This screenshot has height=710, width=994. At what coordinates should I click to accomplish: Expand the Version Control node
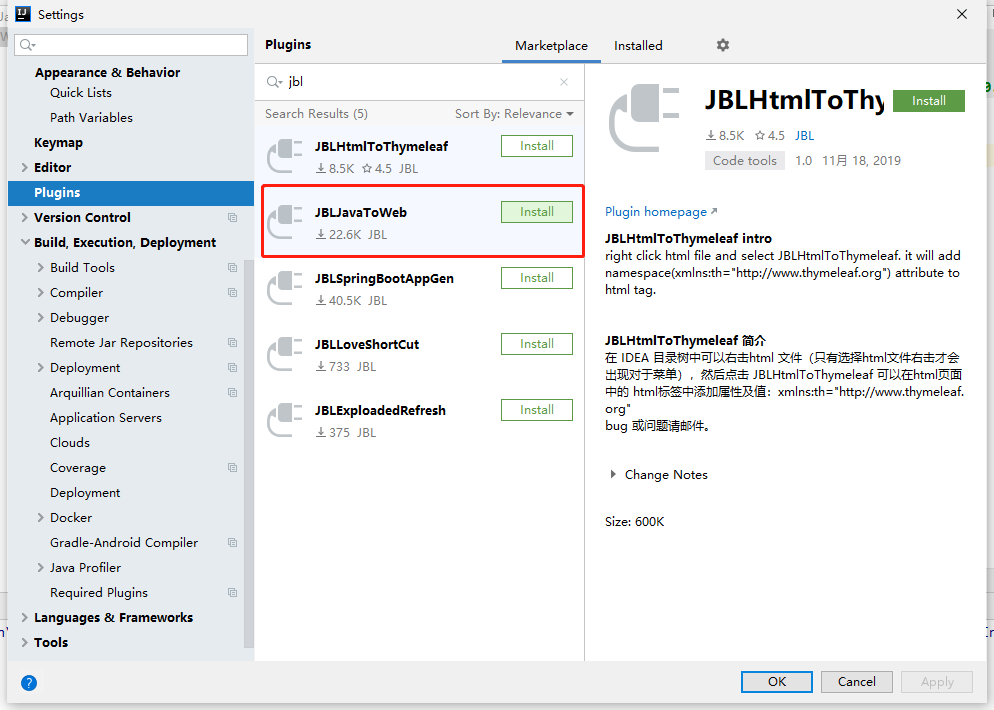25,217
